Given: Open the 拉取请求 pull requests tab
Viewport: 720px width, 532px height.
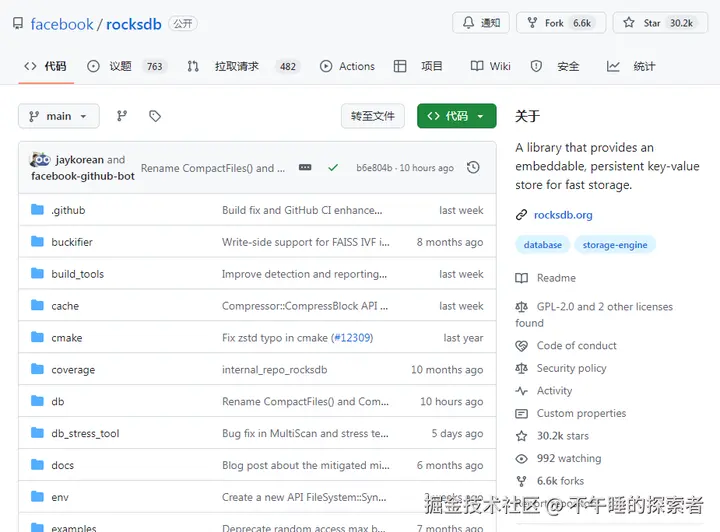Looking at the screenshot, I should 243,67.
